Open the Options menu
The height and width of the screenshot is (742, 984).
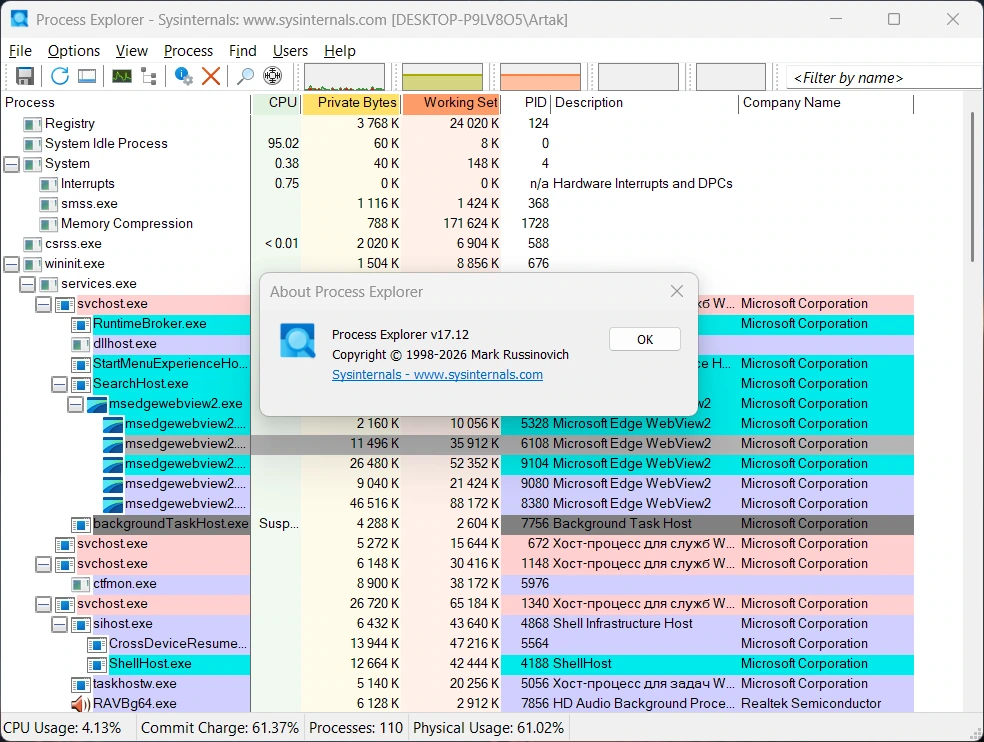click(73, 51)
